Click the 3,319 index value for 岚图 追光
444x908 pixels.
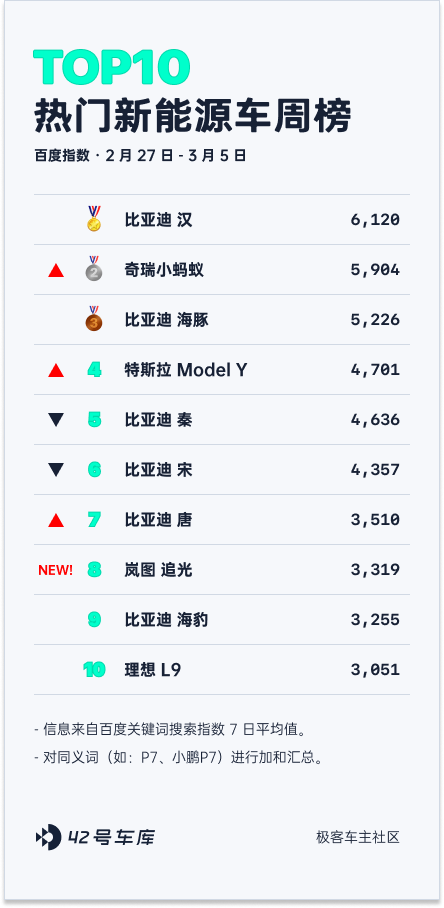click(x=375, y=570)
